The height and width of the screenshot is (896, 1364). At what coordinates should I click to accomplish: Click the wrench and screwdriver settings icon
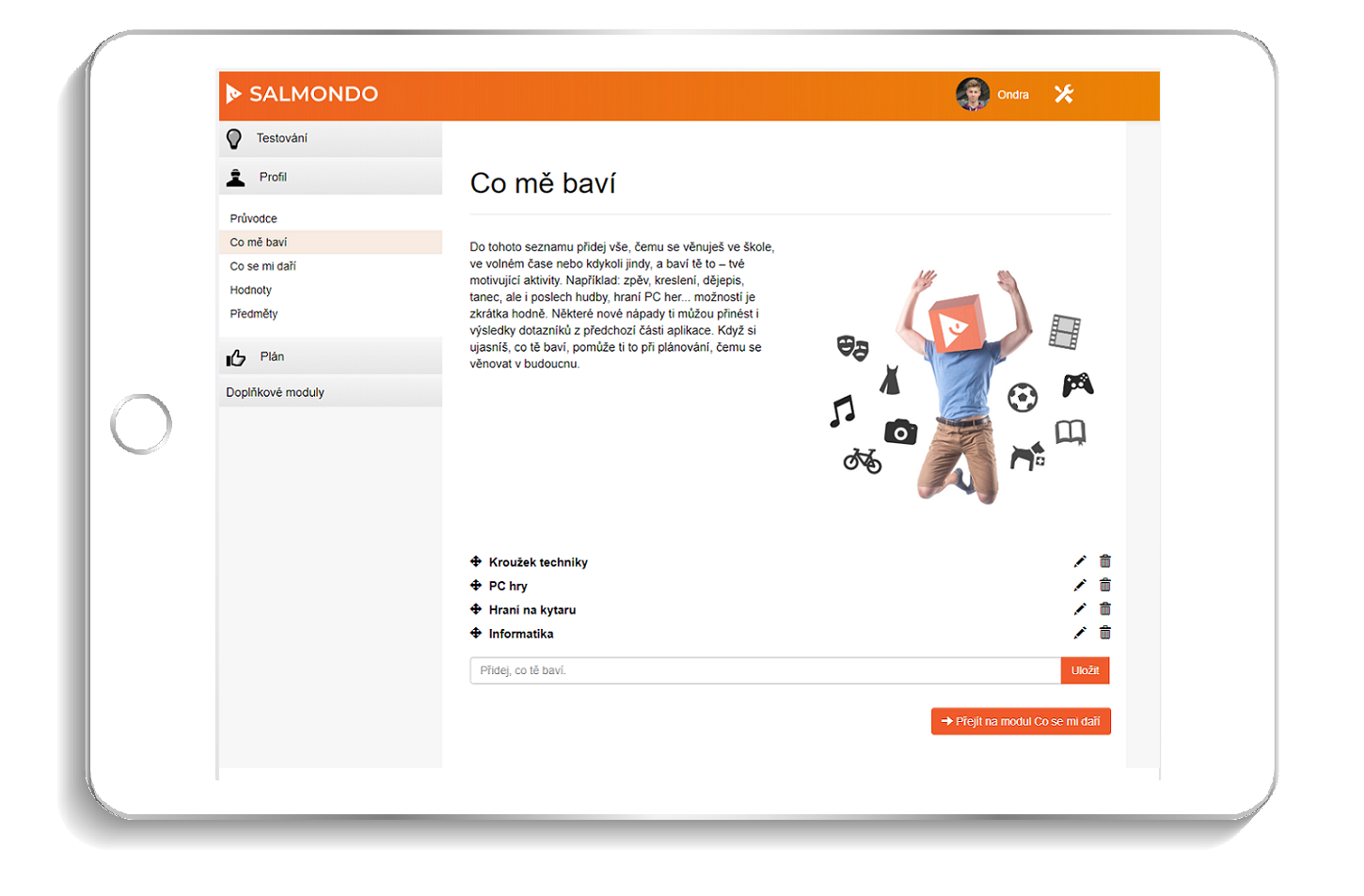click(x=1064, y=94)
